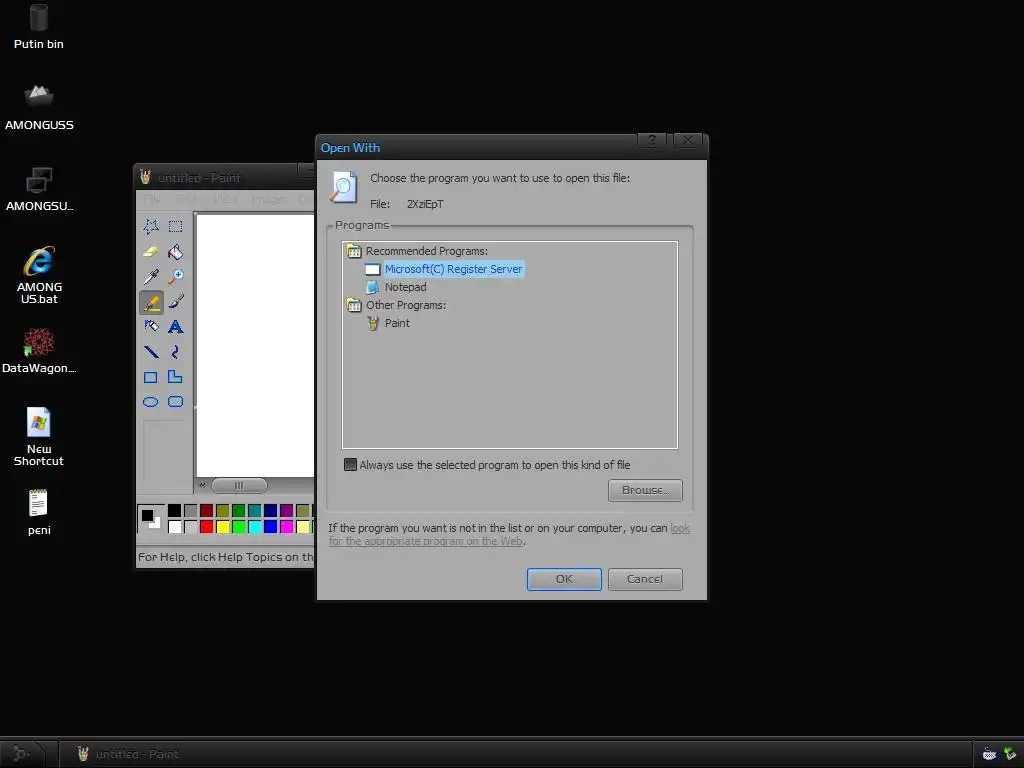Click the Paint horizontal scrollbar thumb

[x=239, y=485]
